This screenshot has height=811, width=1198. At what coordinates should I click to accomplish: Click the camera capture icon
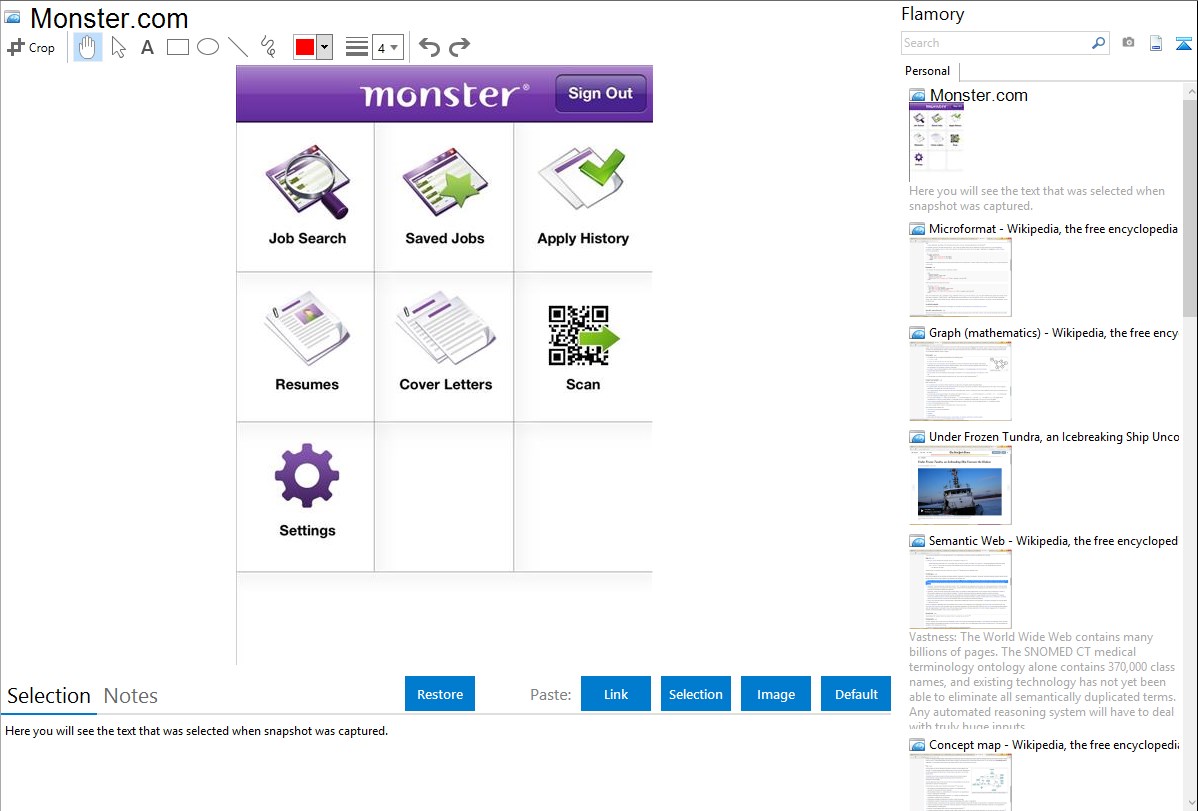[x=1128, y=43]
